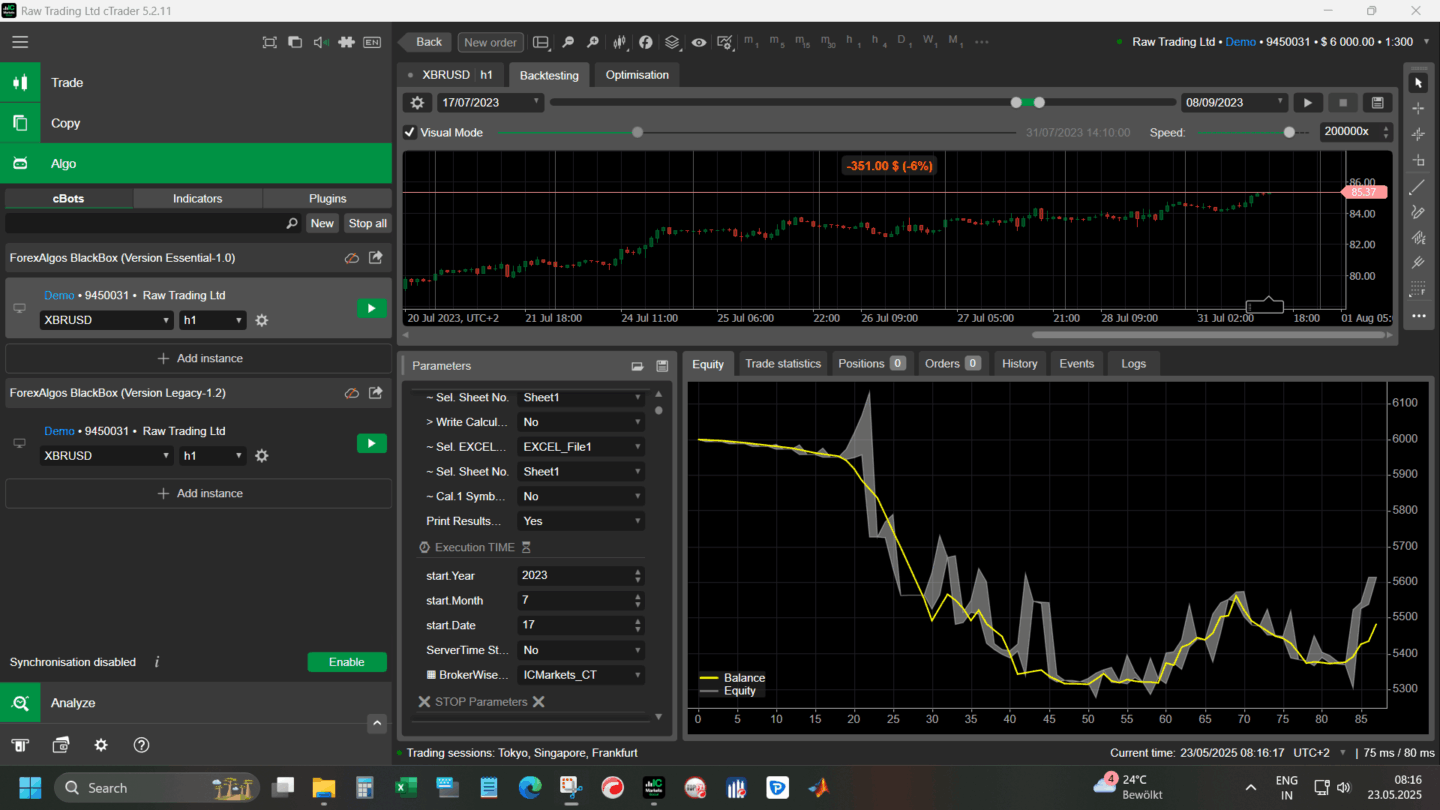Screen dimensions: 1440x810
Task: Adjust the backtesting Speed slider handle
Action: pyautogui.click(x=1289, y=132)
